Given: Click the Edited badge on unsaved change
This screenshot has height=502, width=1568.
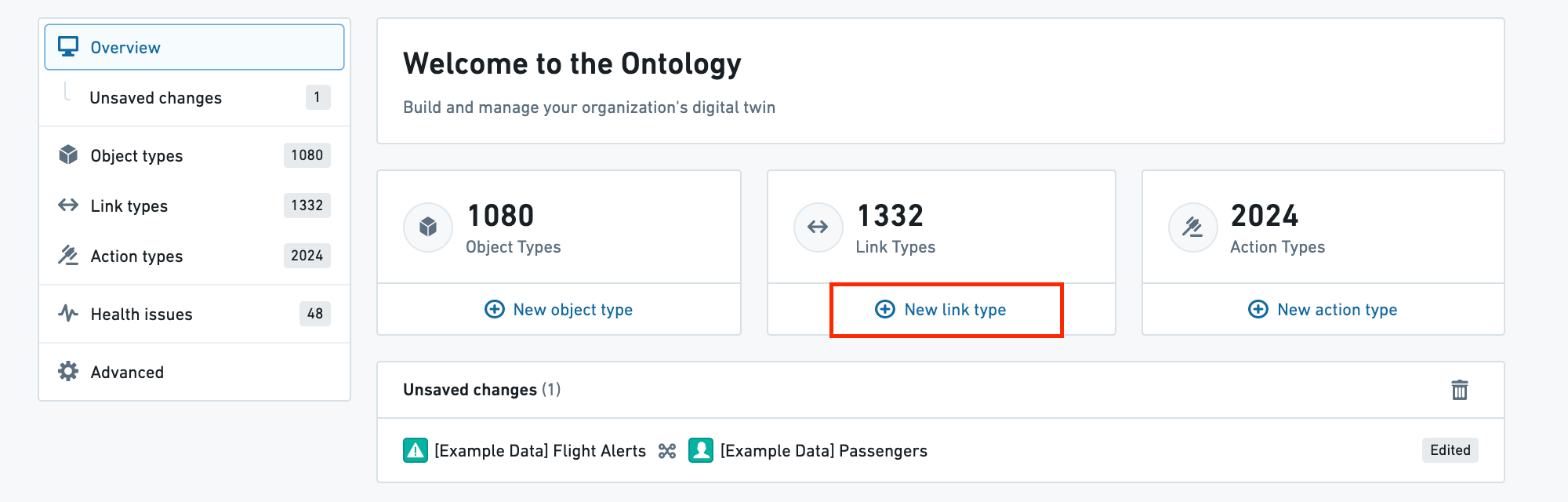Looking at the screenshot, I should pos(1450,450).
